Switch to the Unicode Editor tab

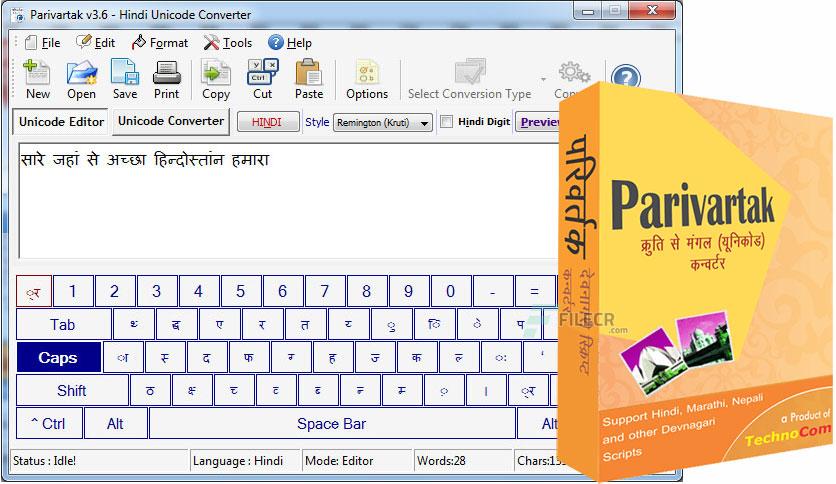pyautogui.click(x=61, y=122)
